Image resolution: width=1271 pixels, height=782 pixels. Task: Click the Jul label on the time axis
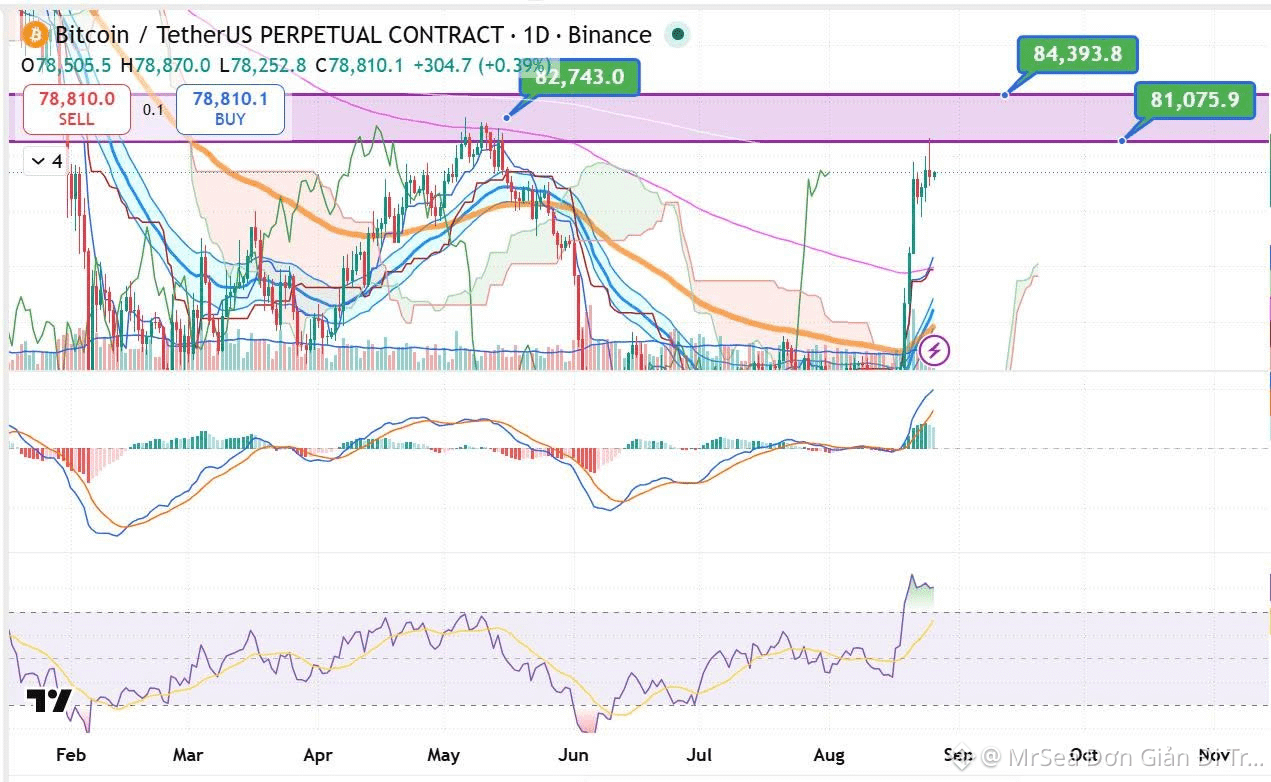point(699,755)
